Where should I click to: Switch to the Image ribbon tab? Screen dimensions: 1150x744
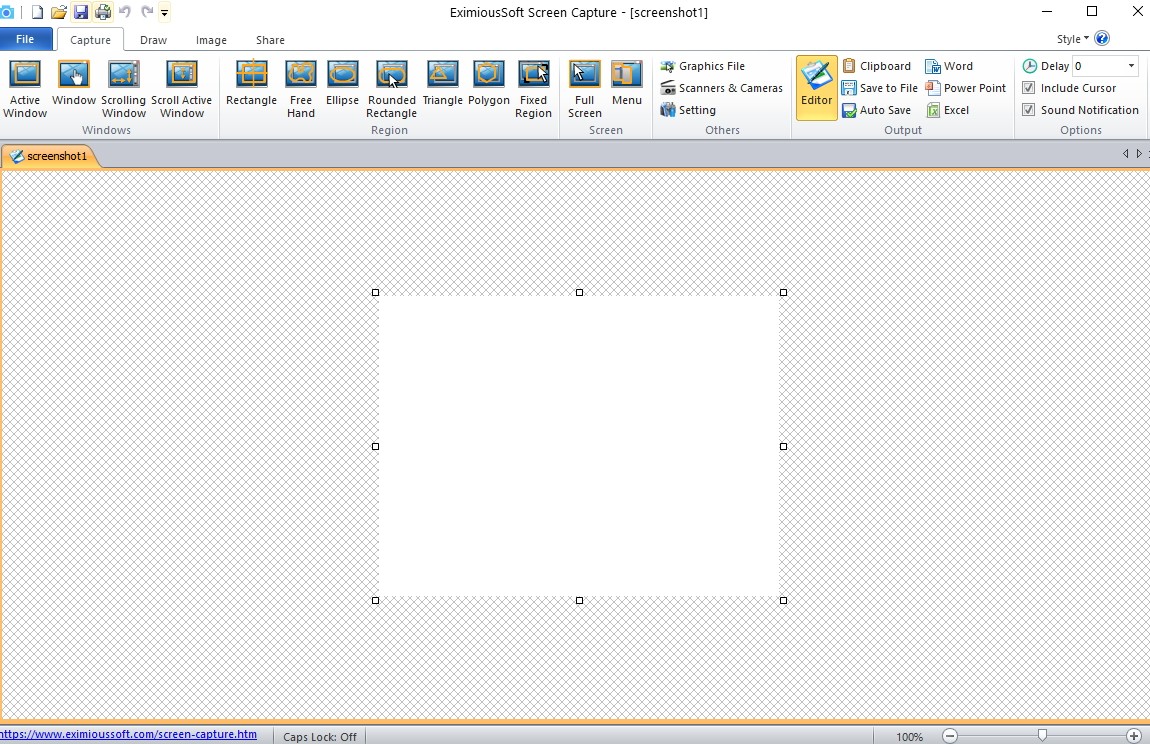211,40
